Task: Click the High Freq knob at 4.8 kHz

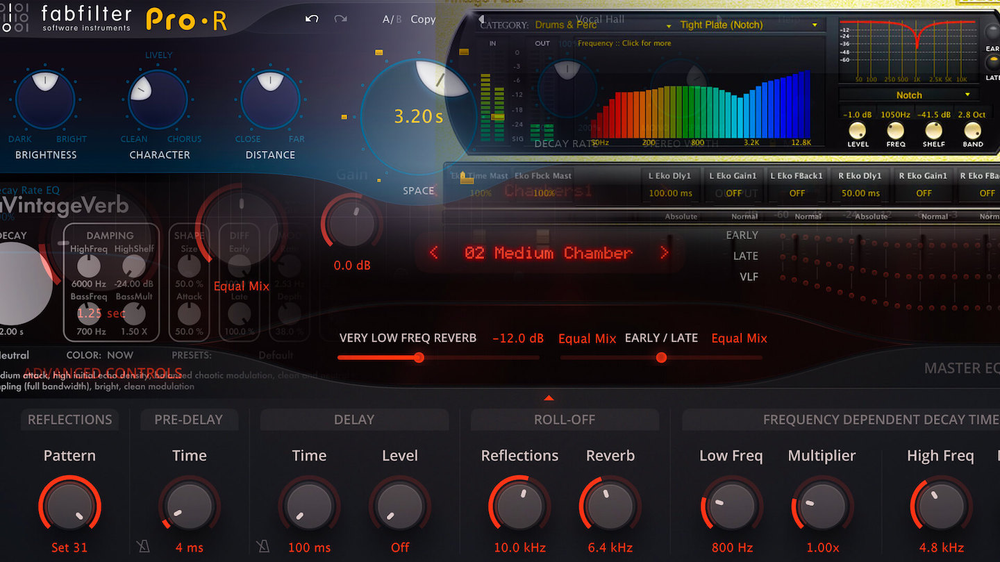Action: pos(941,506)
